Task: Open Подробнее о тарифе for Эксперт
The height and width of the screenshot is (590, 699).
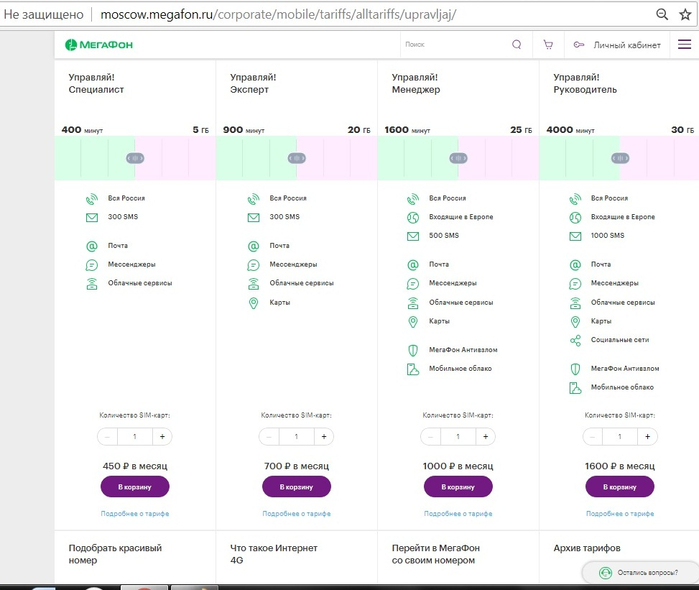Action: [x=296, y=514]
